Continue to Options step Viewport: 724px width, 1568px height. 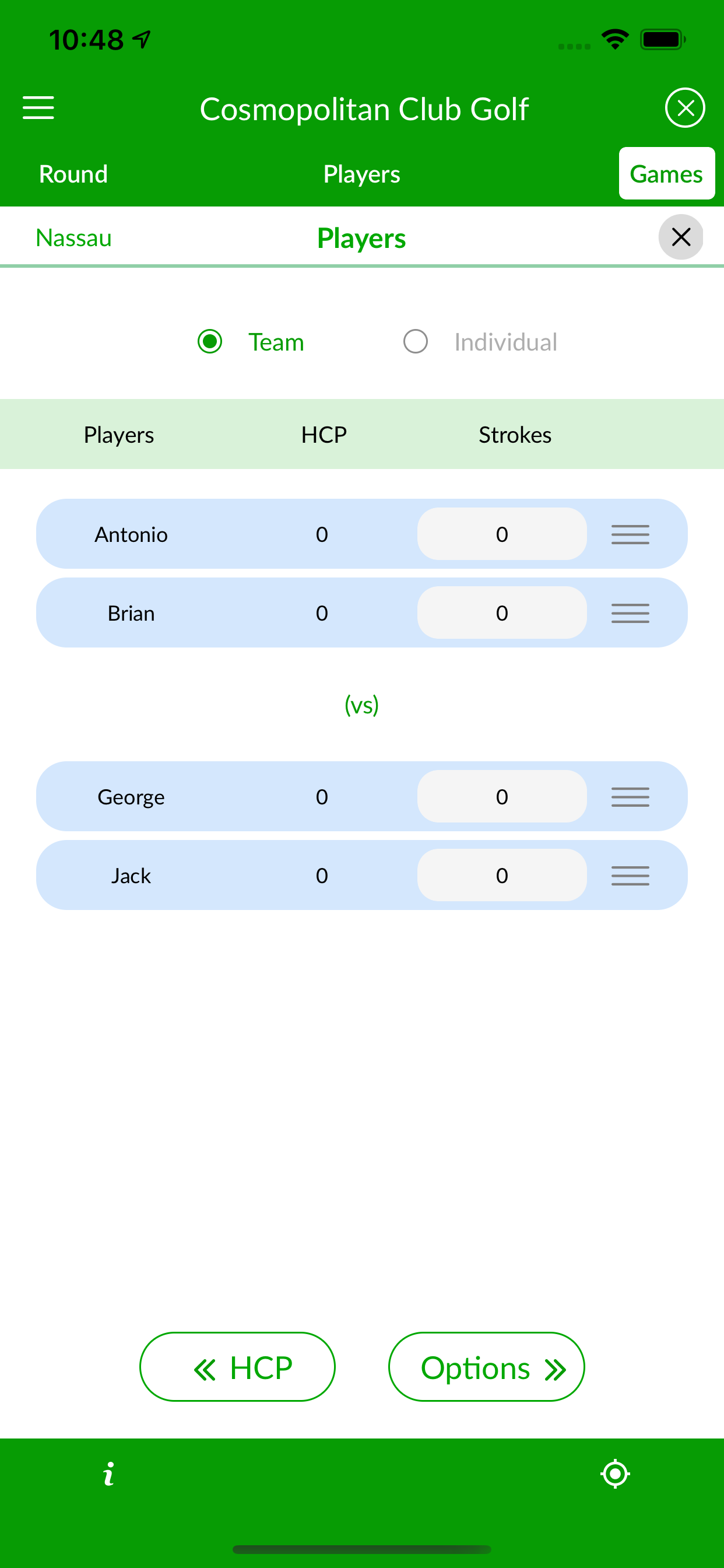click(x=486, y=1367)
